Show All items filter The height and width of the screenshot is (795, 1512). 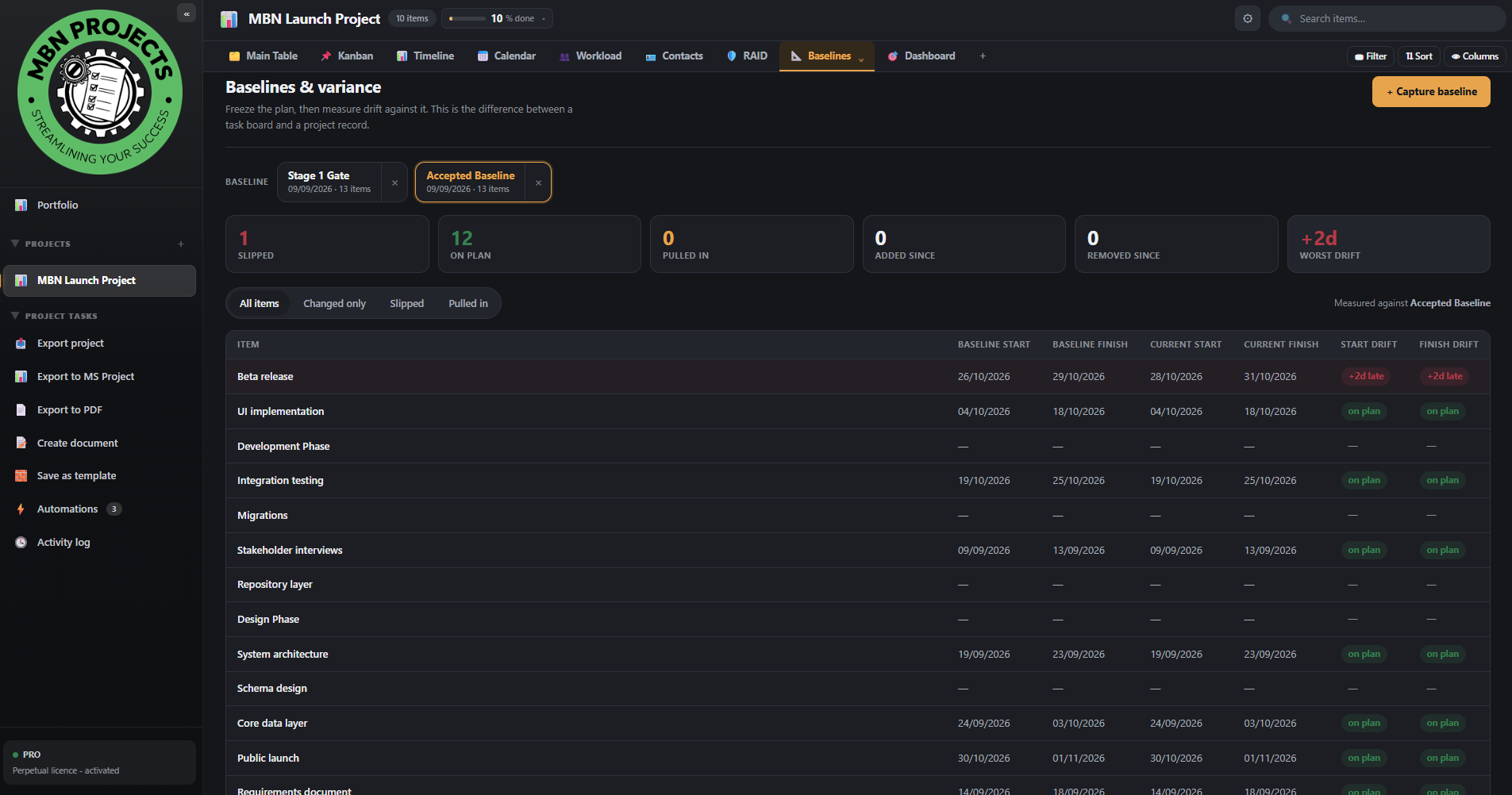point(260,304)
